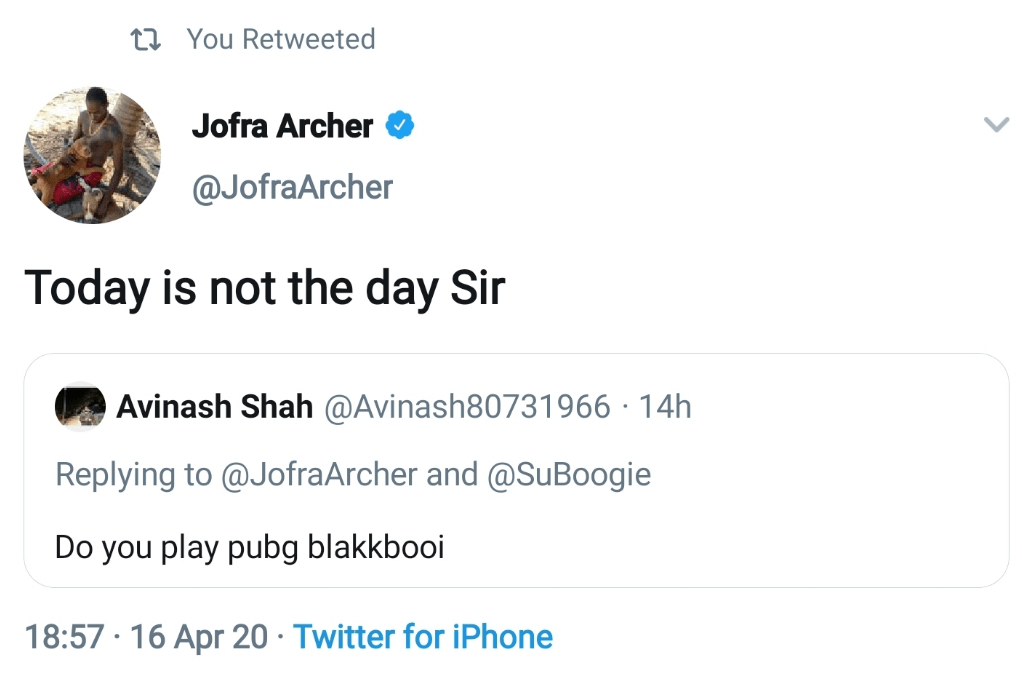Open the @JofraArcher handle under the name
The height and width of the screenshot is (673, 1022).
coord(292,187)
